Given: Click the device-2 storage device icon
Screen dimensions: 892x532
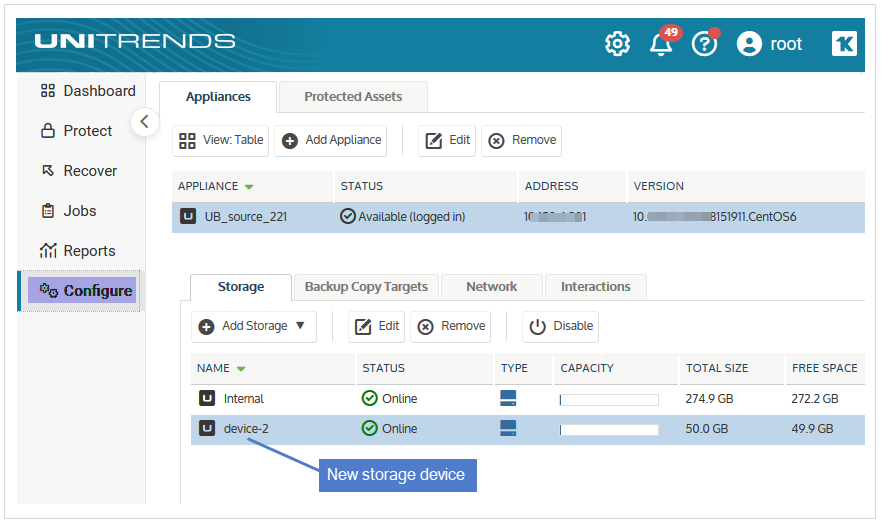Looking at the screenshot, I should (x=207, y=428).
